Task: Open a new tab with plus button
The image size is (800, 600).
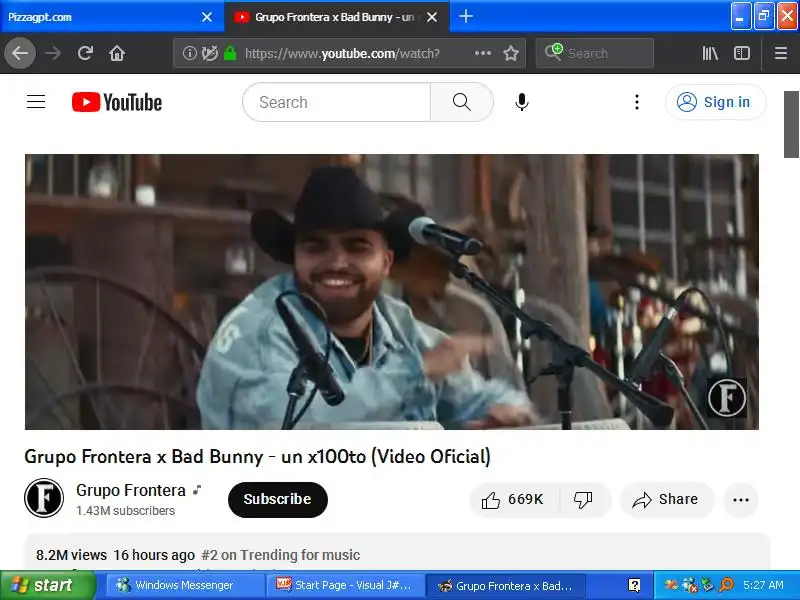Action: 466,16
